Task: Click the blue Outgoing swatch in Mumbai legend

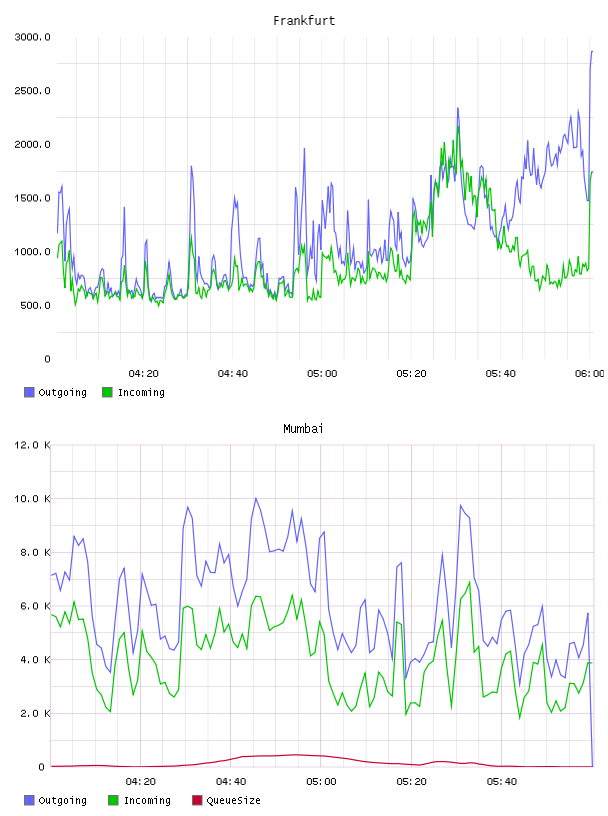Action: [x=29, y=800]
